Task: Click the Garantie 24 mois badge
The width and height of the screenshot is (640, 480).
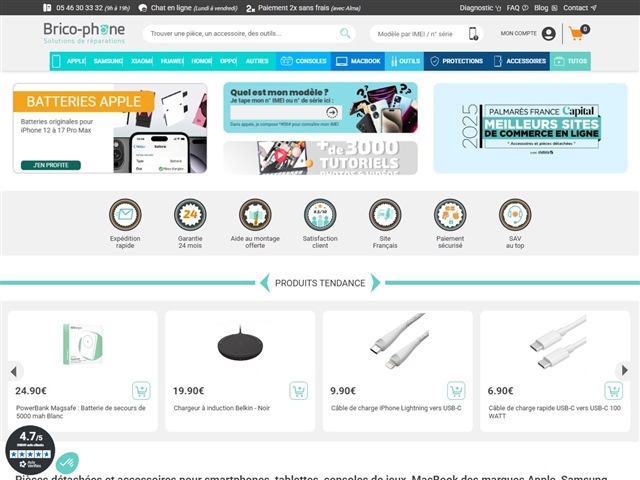Action: [x=190, y=215]
